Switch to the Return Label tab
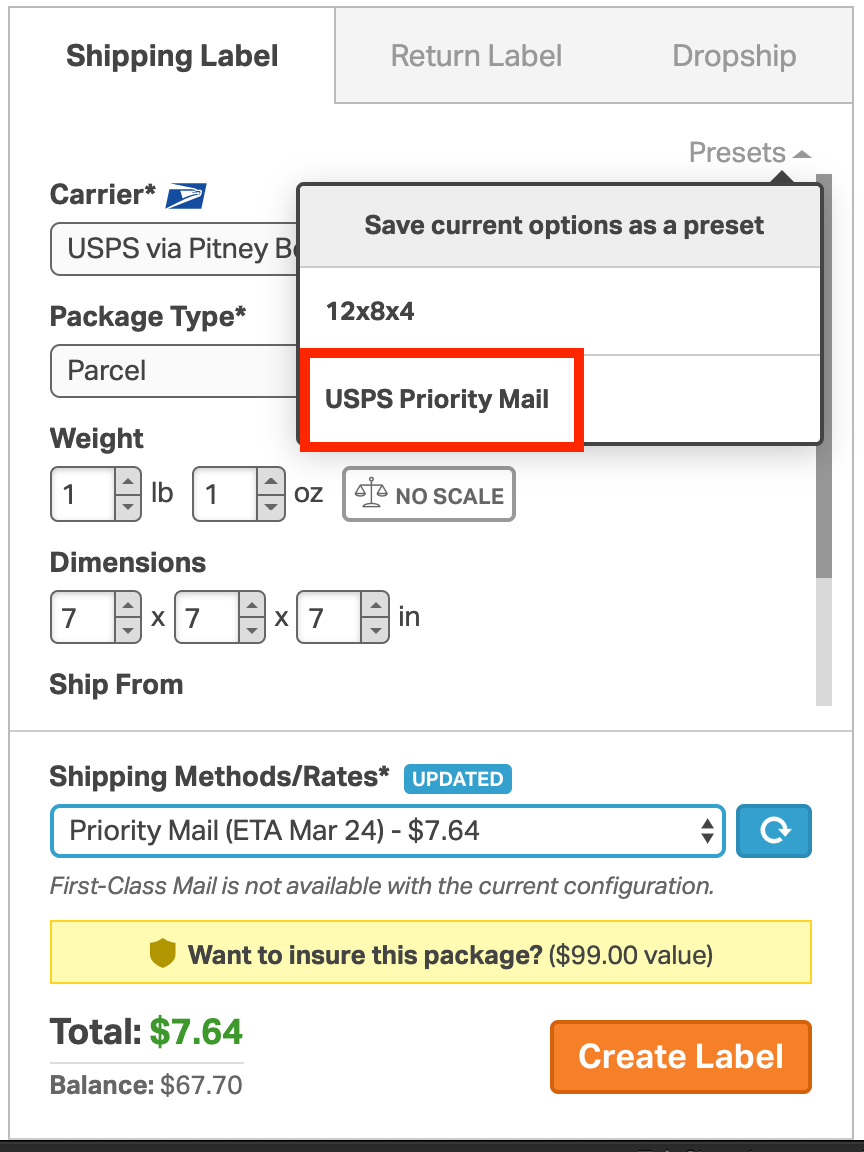Image resolution: width=864 pixels, height=1152 pixels. [476, 56]
